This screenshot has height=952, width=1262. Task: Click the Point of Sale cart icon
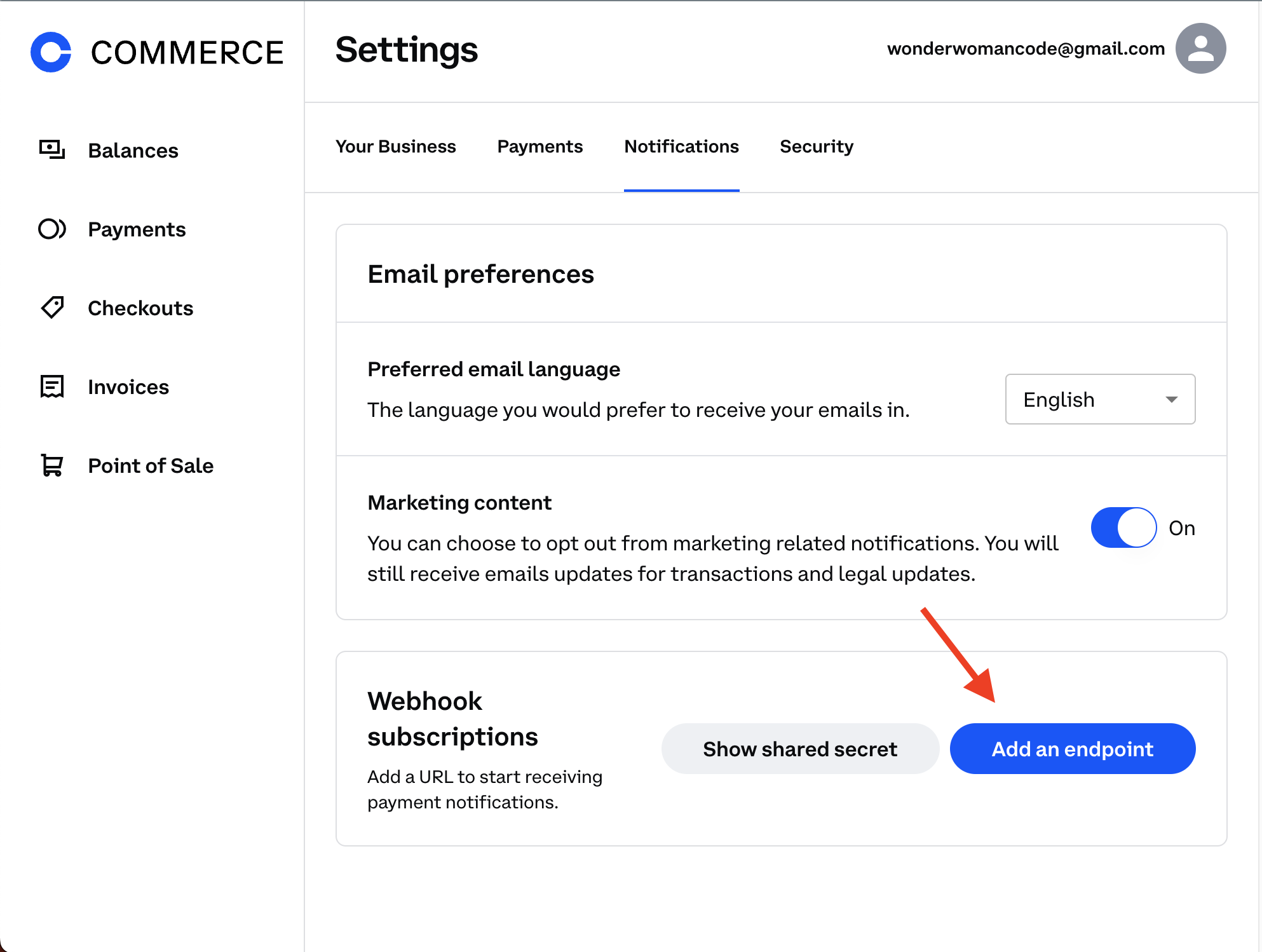point(52,465)
